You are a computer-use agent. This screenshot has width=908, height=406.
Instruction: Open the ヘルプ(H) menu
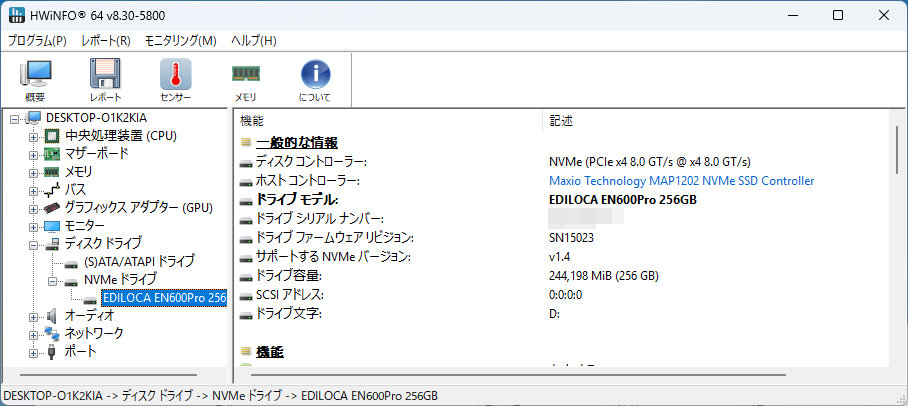[x=254, y=41]
